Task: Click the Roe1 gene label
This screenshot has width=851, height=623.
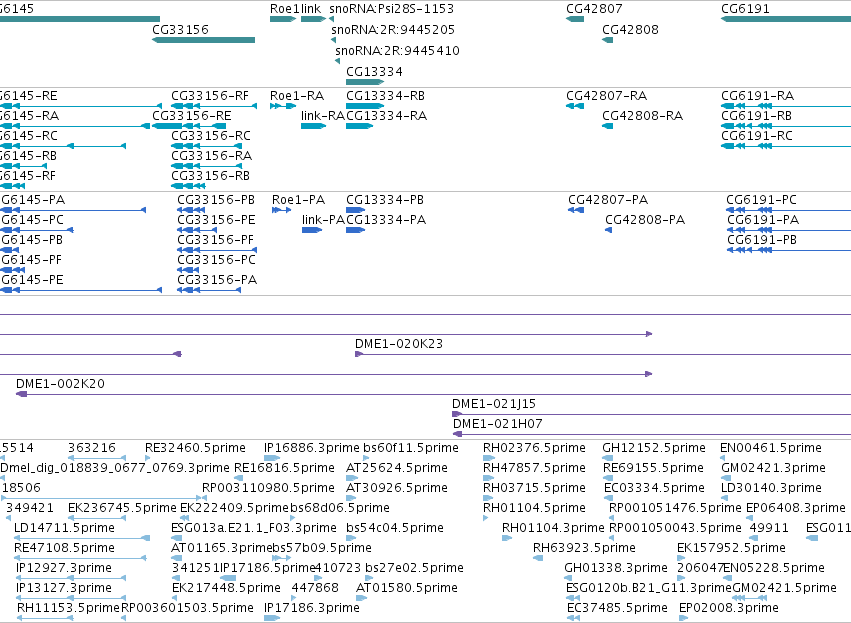Action: pos(284,9)
